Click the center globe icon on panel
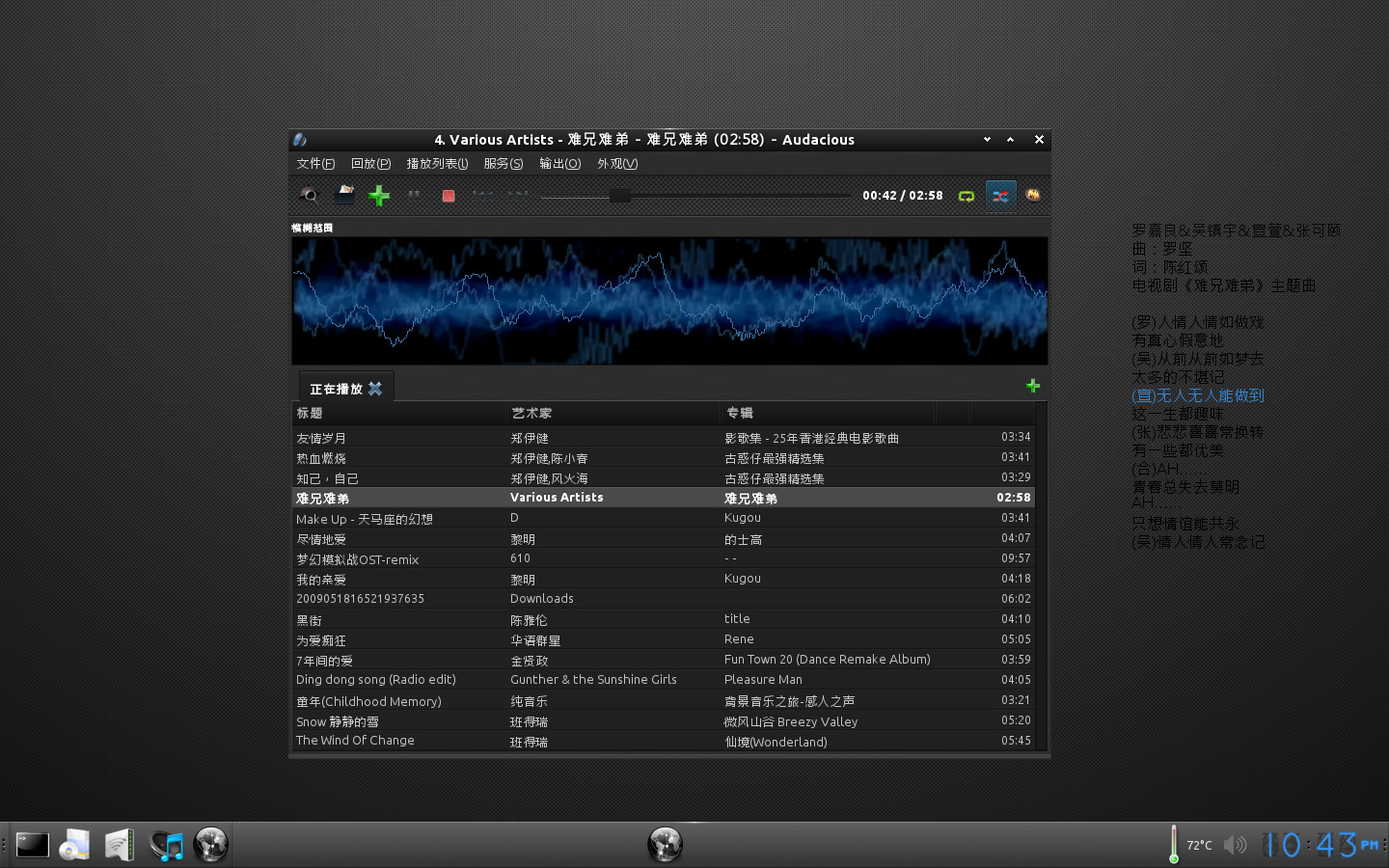1389x868 pixels. point(665,845)
